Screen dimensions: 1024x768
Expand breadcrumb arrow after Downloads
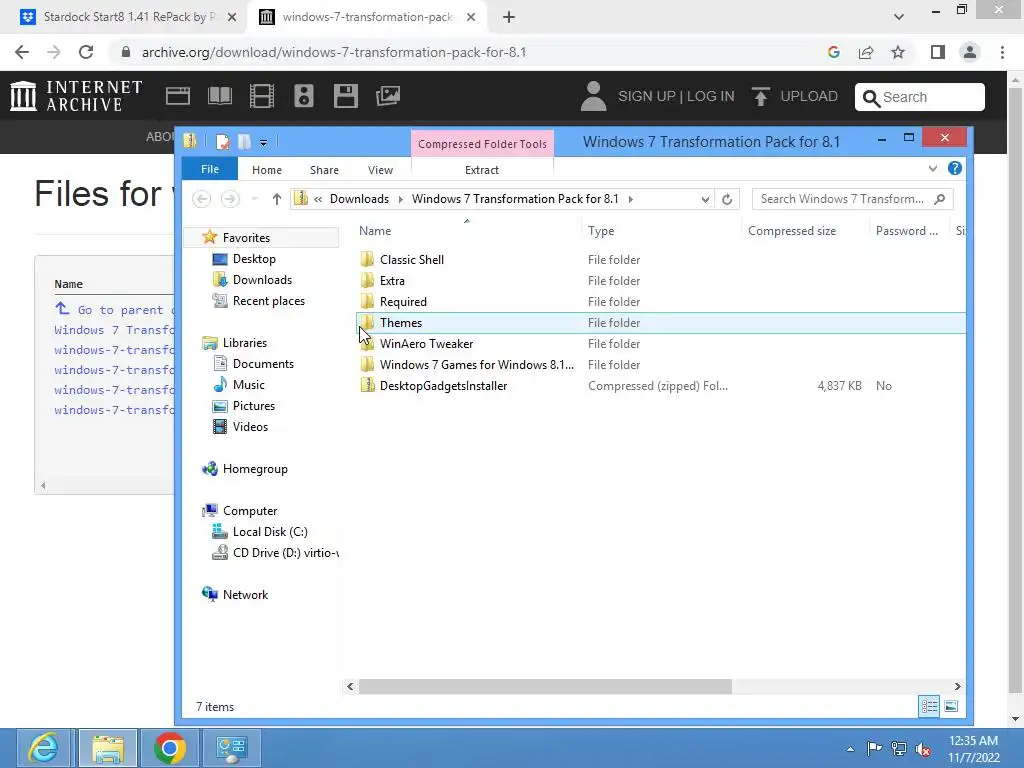(x=400, y=199)
